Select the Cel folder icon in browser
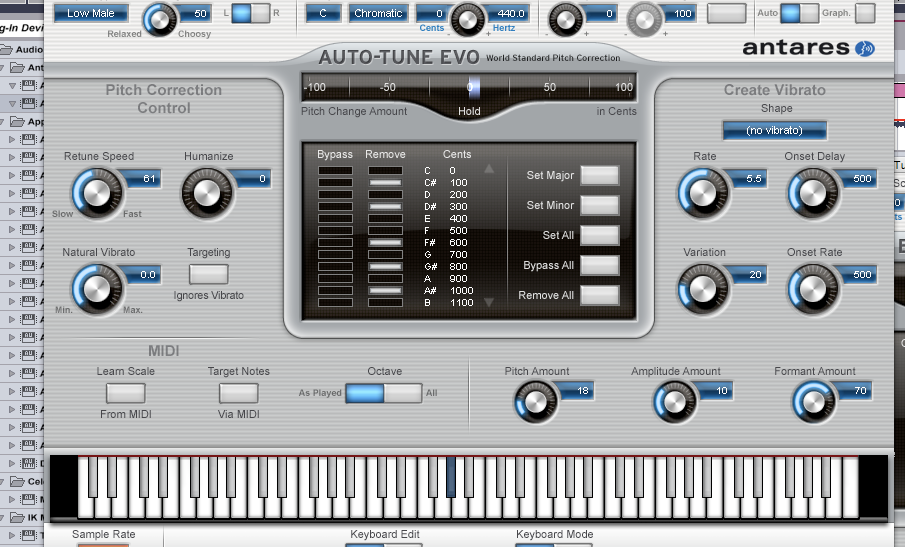The image size is (905, 547). click(x=18, y=481)
